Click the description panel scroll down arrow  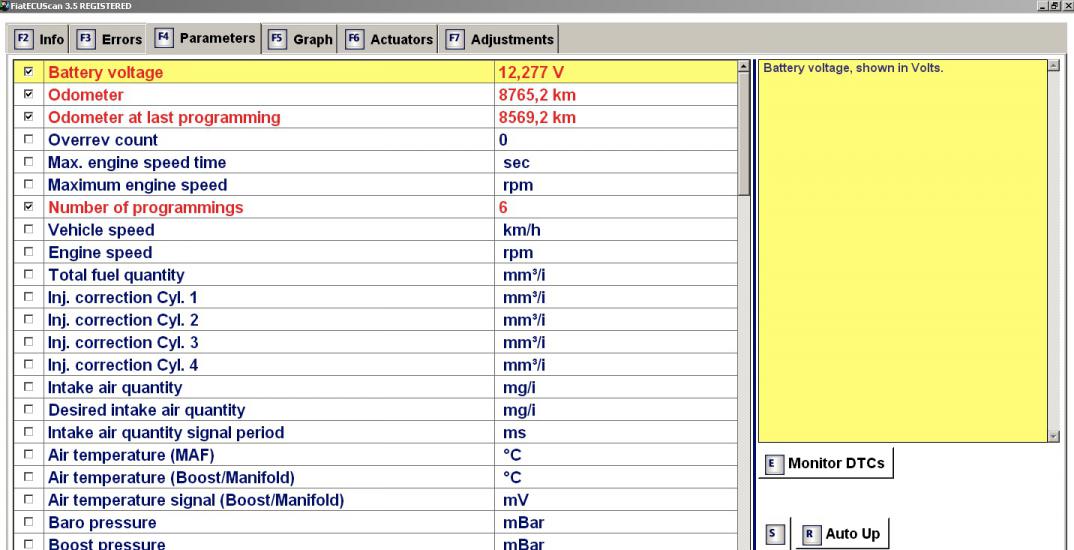coord(1053,436)
